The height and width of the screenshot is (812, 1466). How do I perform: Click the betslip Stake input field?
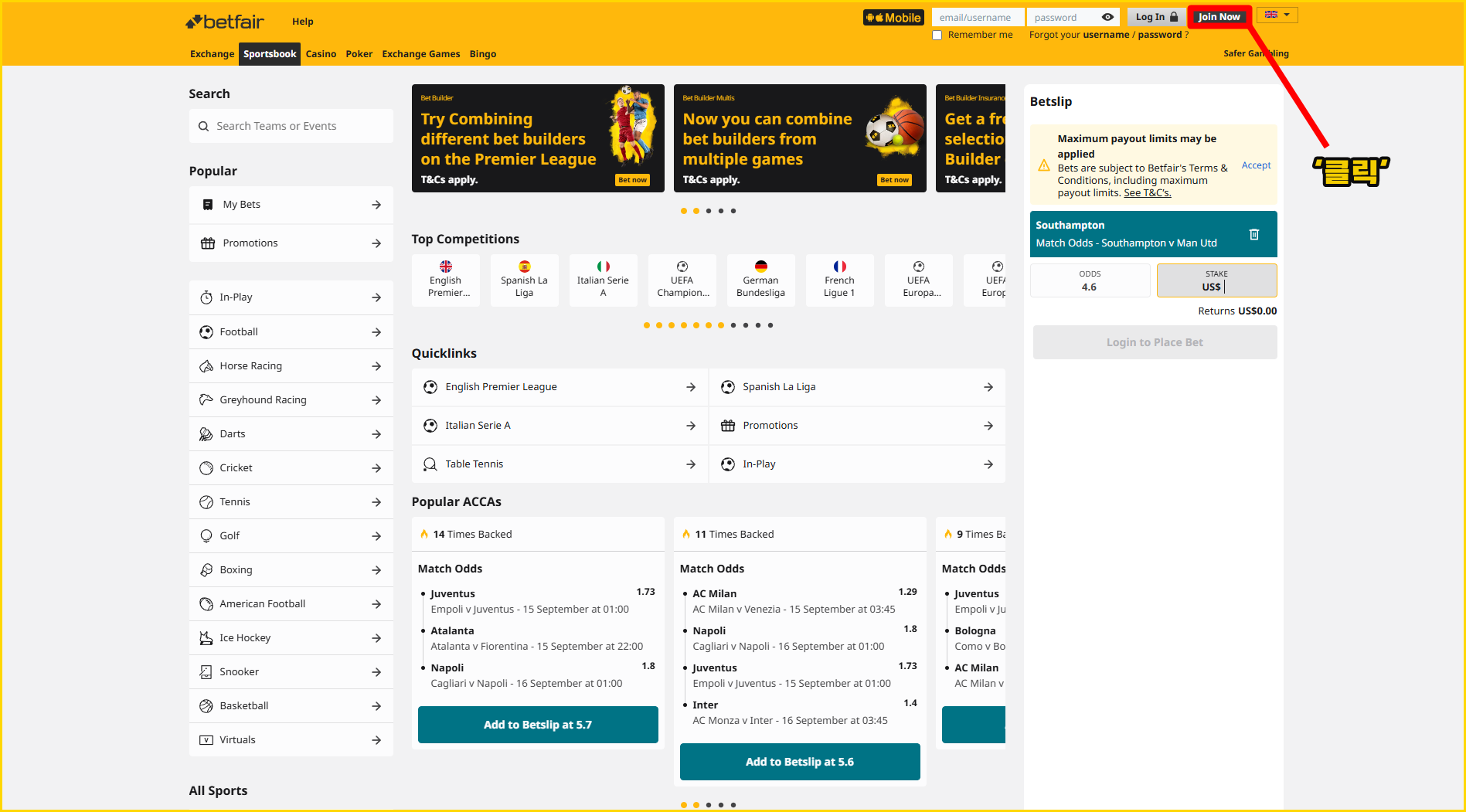click(x=1216, y=280)
